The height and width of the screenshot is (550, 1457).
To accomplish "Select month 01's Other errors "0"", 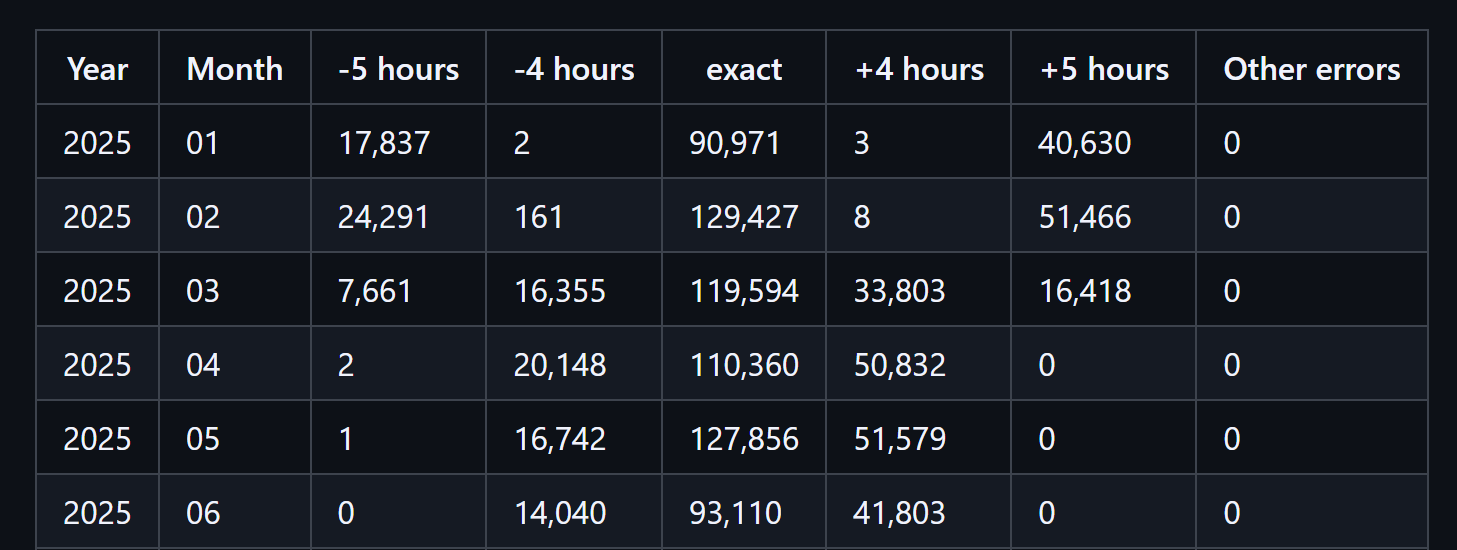I will pyautogui.click(x=1232, y=143).
